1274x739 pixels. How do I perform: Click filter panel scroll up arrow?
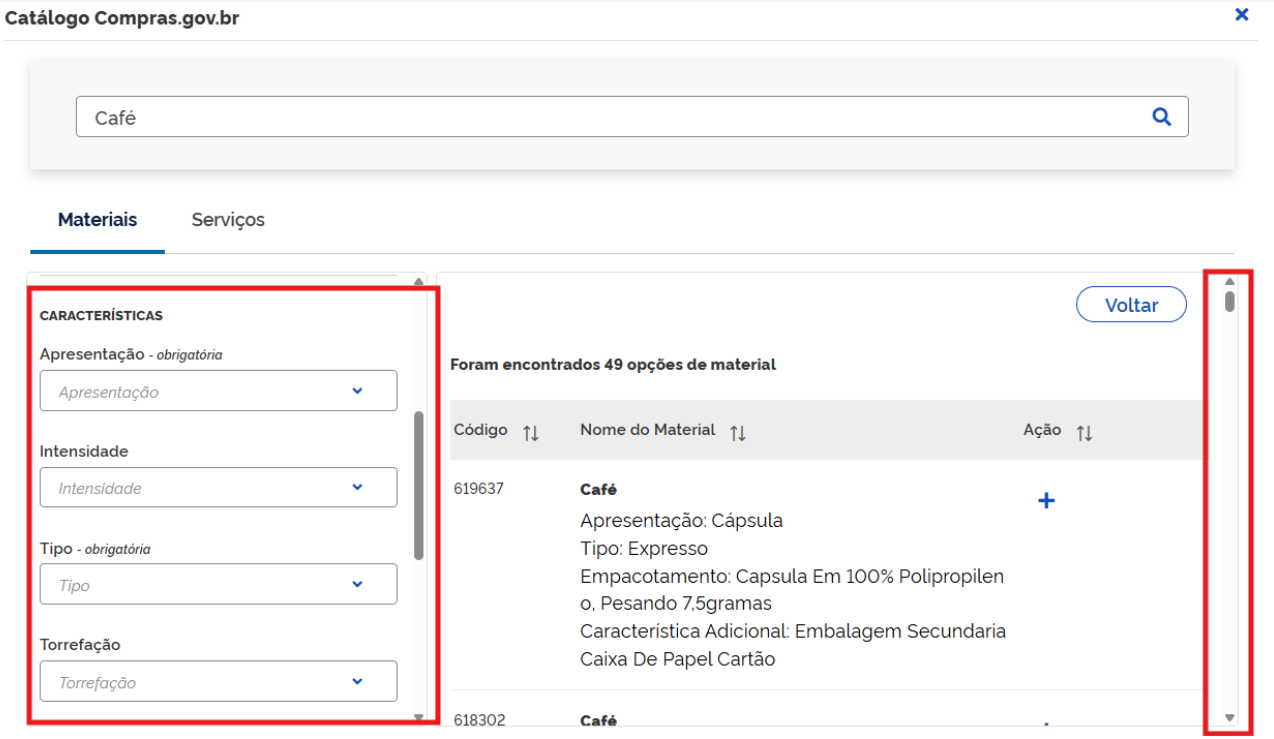[x=418, y=282]
